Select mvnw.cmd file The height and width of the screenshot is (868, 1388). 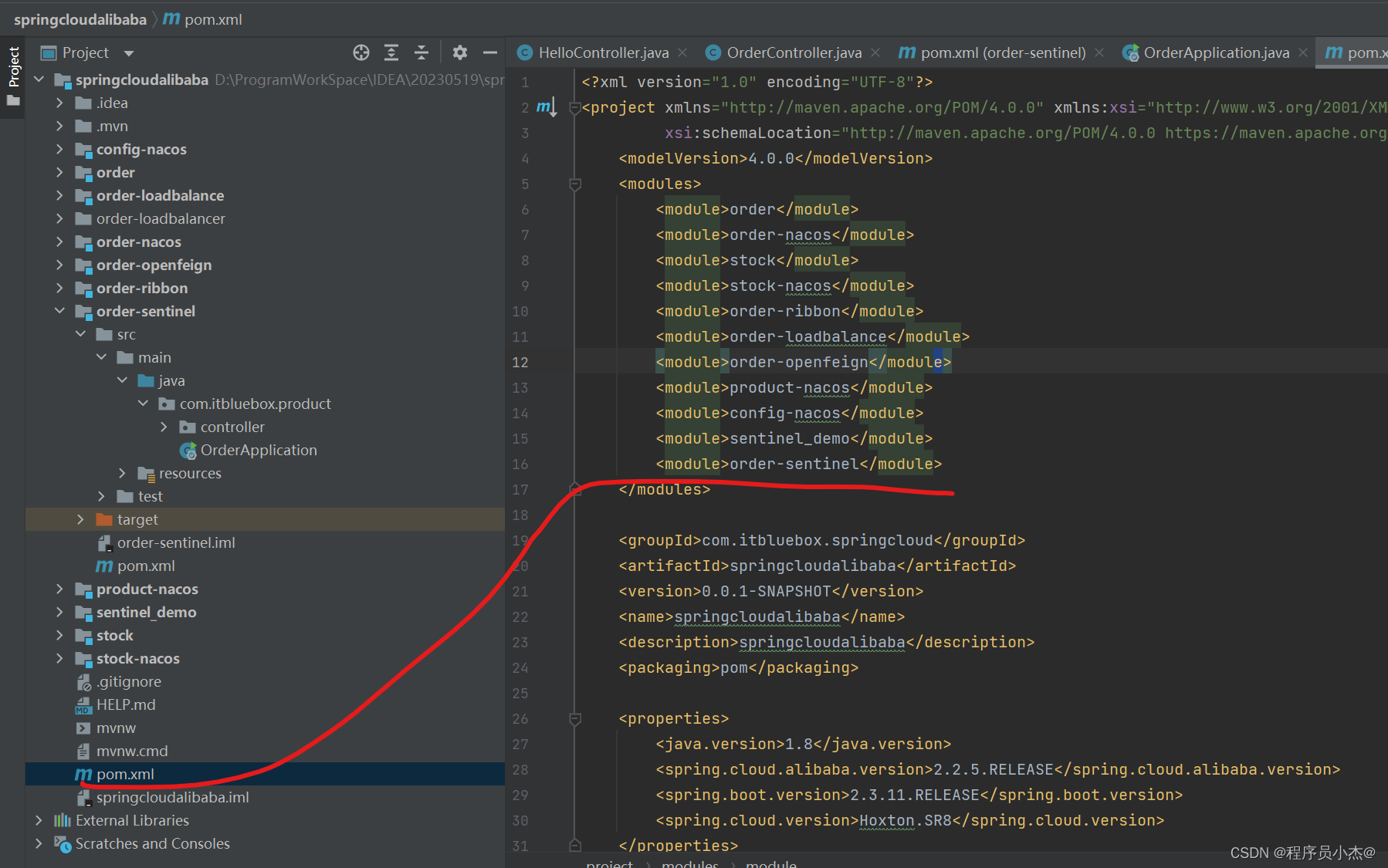[132, 751]
